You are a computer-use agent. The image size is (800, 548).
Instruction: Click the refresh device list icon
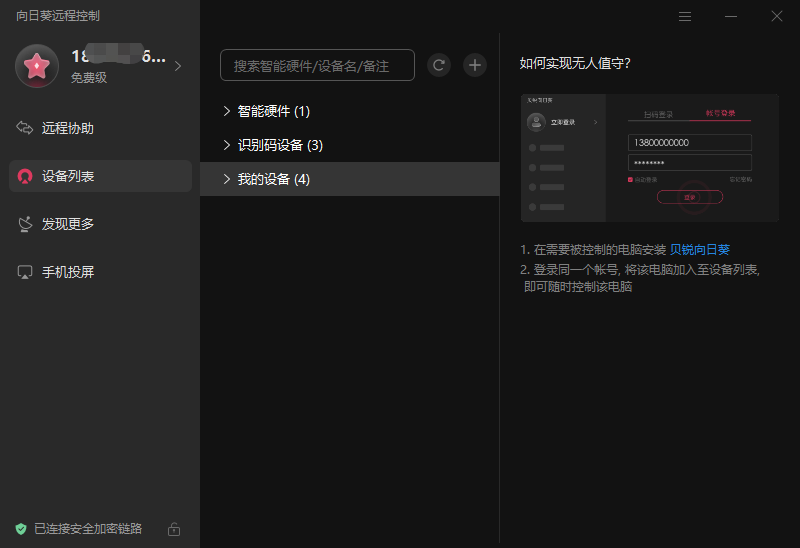tap(438, 65)
